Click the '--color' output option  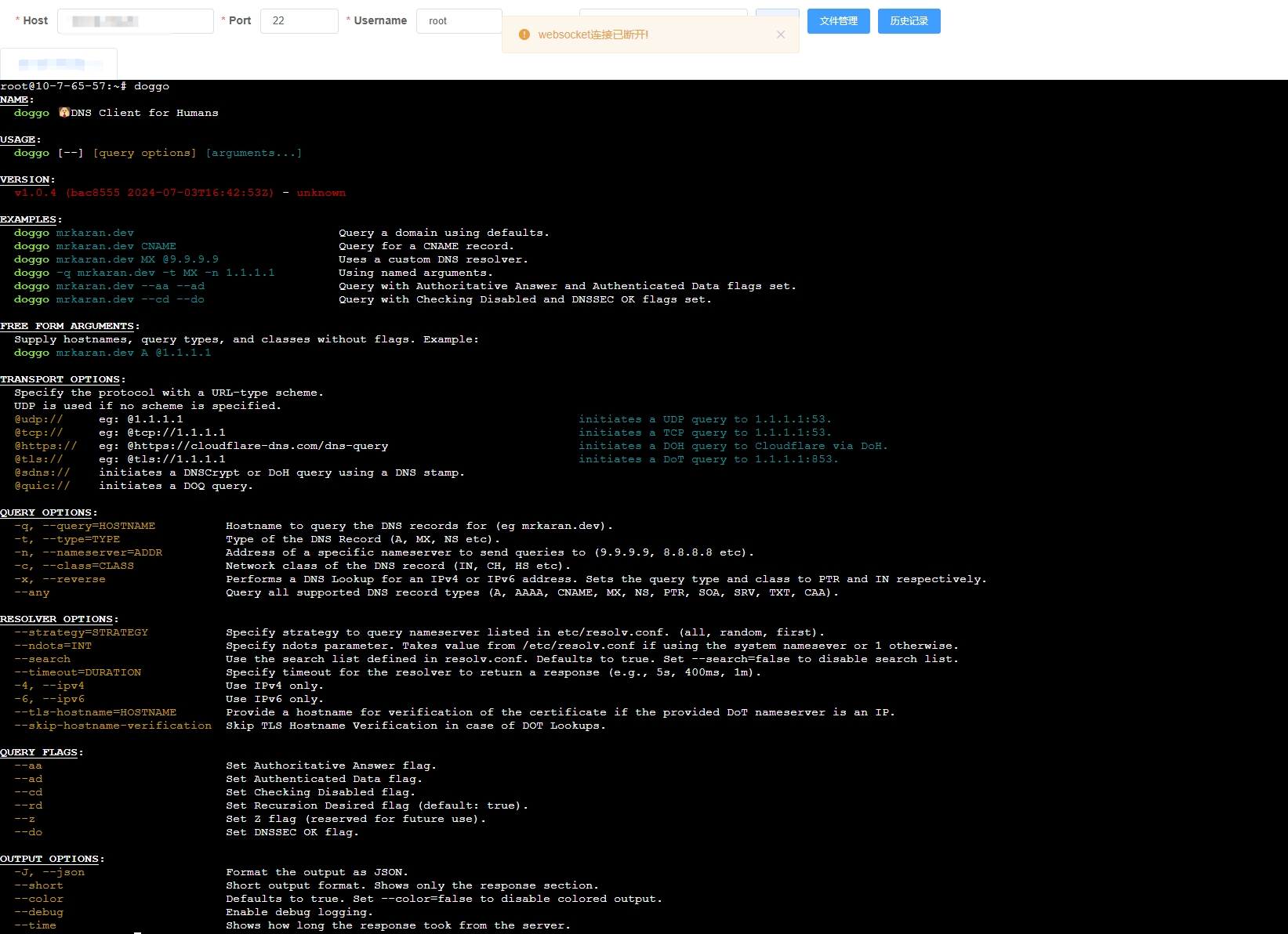click(38, 899)
